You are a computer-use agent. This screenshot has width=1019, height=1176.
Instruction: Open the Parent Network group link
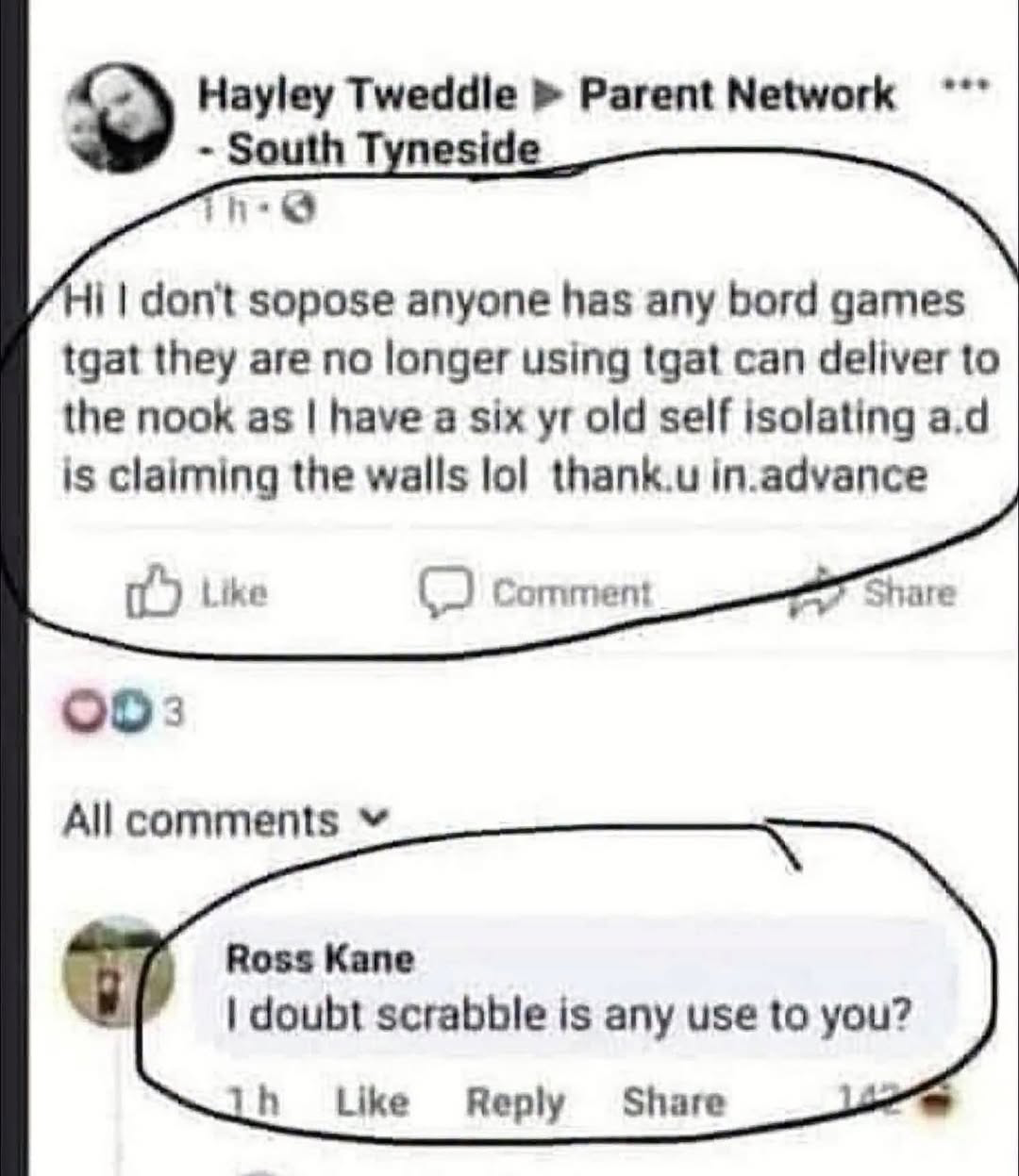736,95
